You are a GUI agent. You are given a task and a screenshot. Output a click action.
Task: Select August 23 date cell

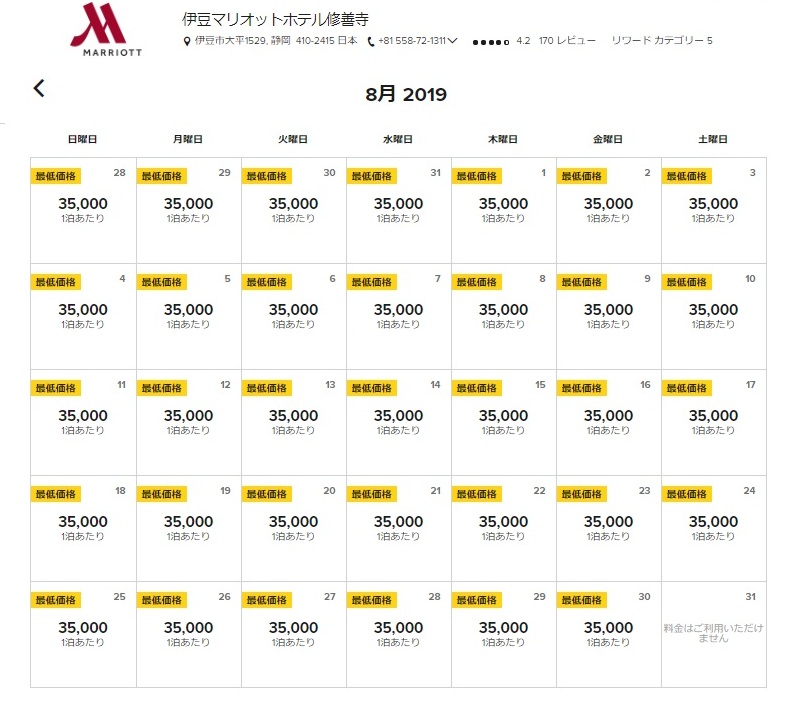608,528
